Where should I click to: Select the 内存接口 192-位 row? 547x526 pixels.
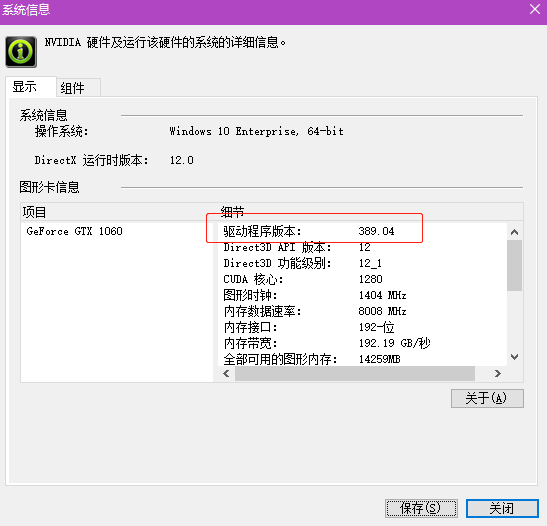[x=362, y=327]
